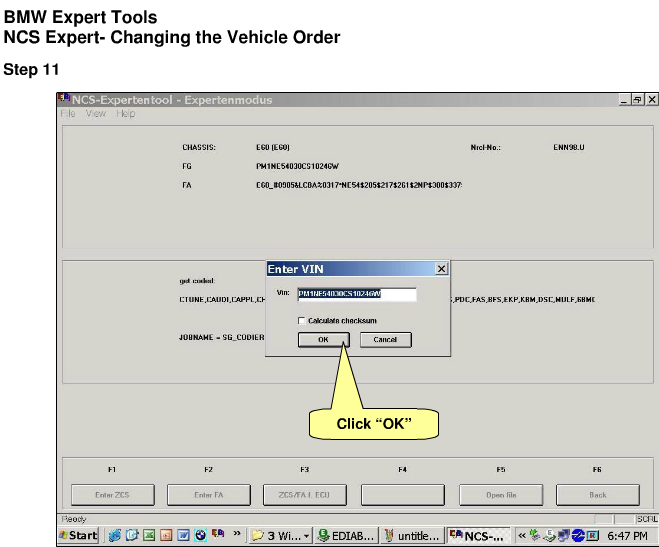Switch to the untitled taskbar window
The width and height of the screenshot is (659, 547).
[x=412, y=536]
